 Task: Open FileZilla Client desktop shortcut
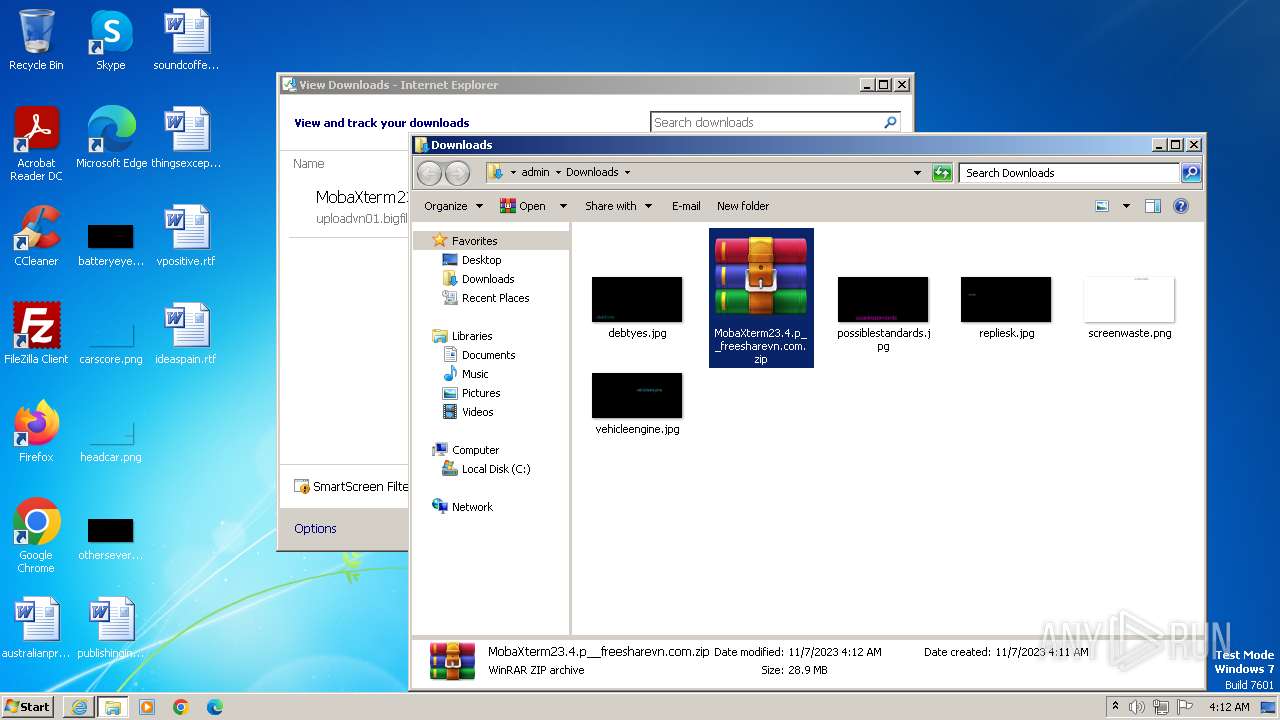(x=36, y=333)
